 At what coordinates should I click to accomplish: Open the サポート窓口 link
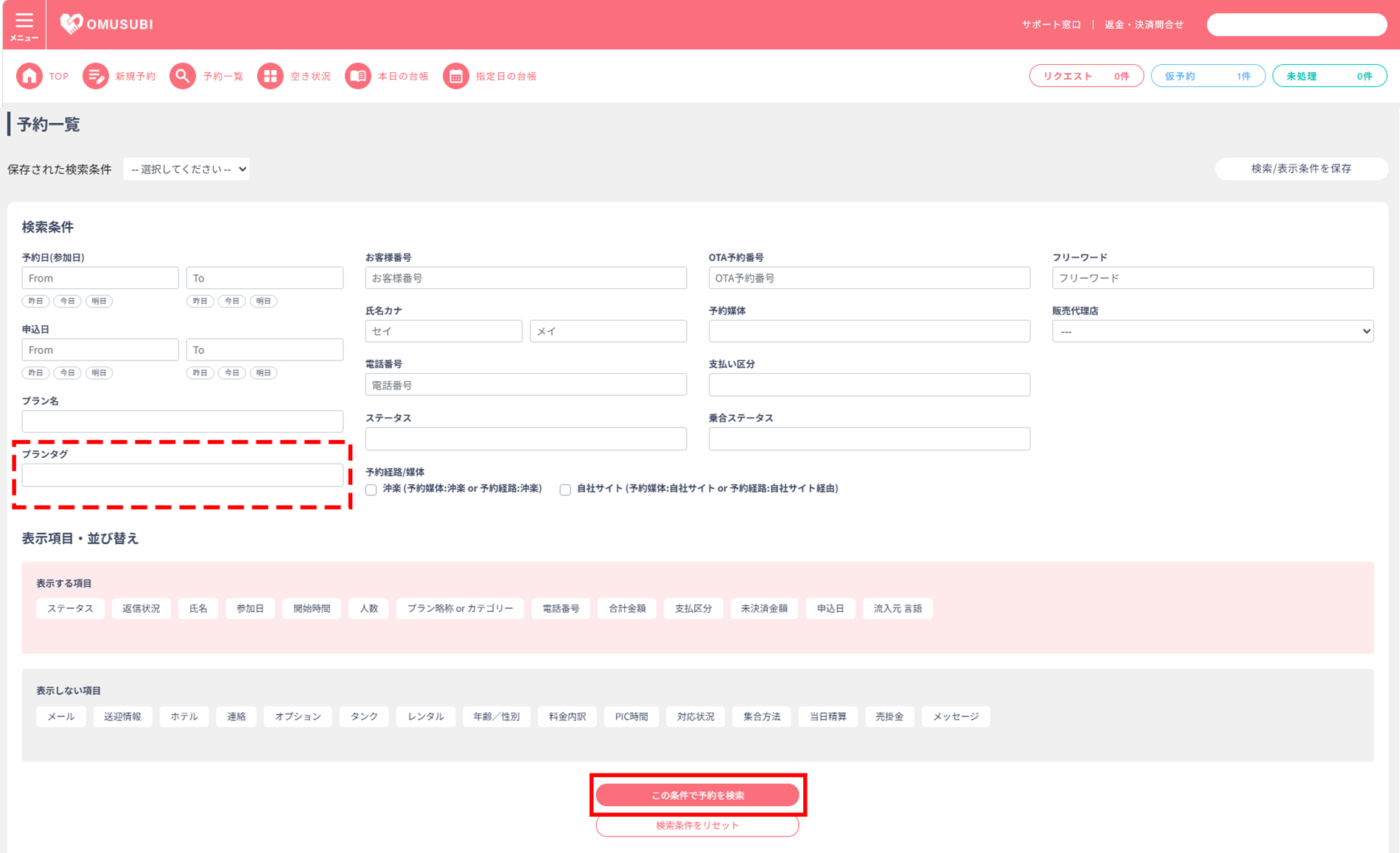[1051, 24]
